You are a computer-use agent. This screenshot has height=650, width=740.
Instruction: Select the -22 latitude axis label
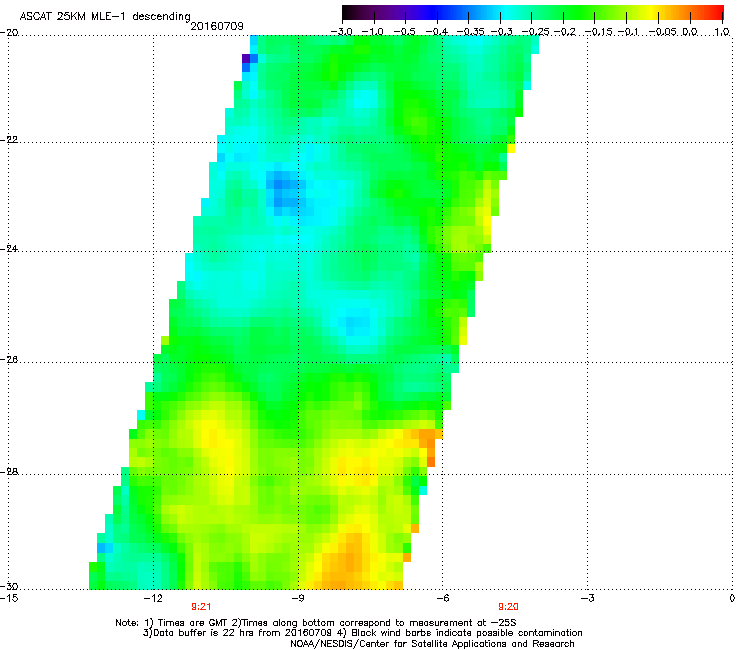click(x=9, y=140)
